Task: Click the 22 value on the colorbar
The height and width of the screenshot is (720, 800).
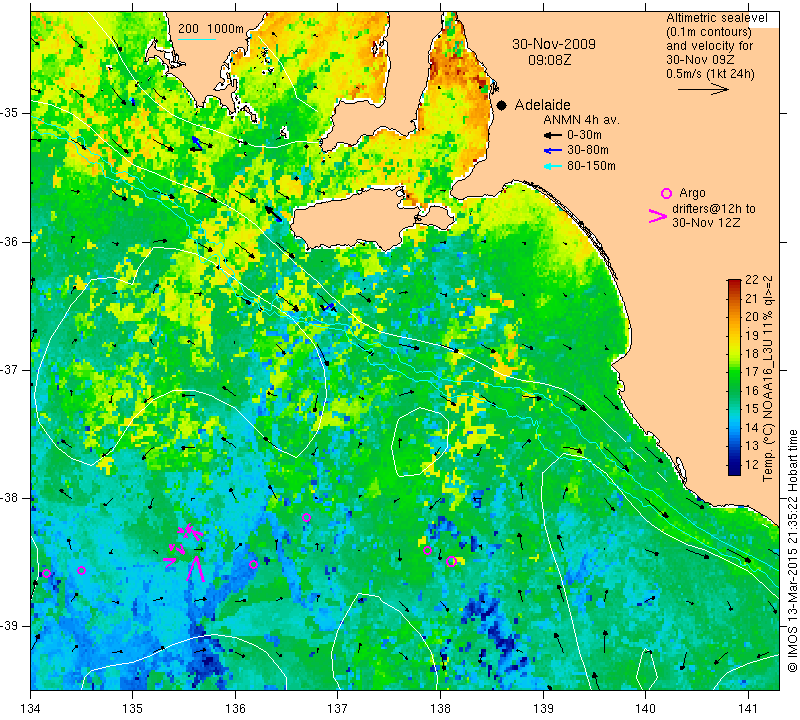Action: coord(752,280)
